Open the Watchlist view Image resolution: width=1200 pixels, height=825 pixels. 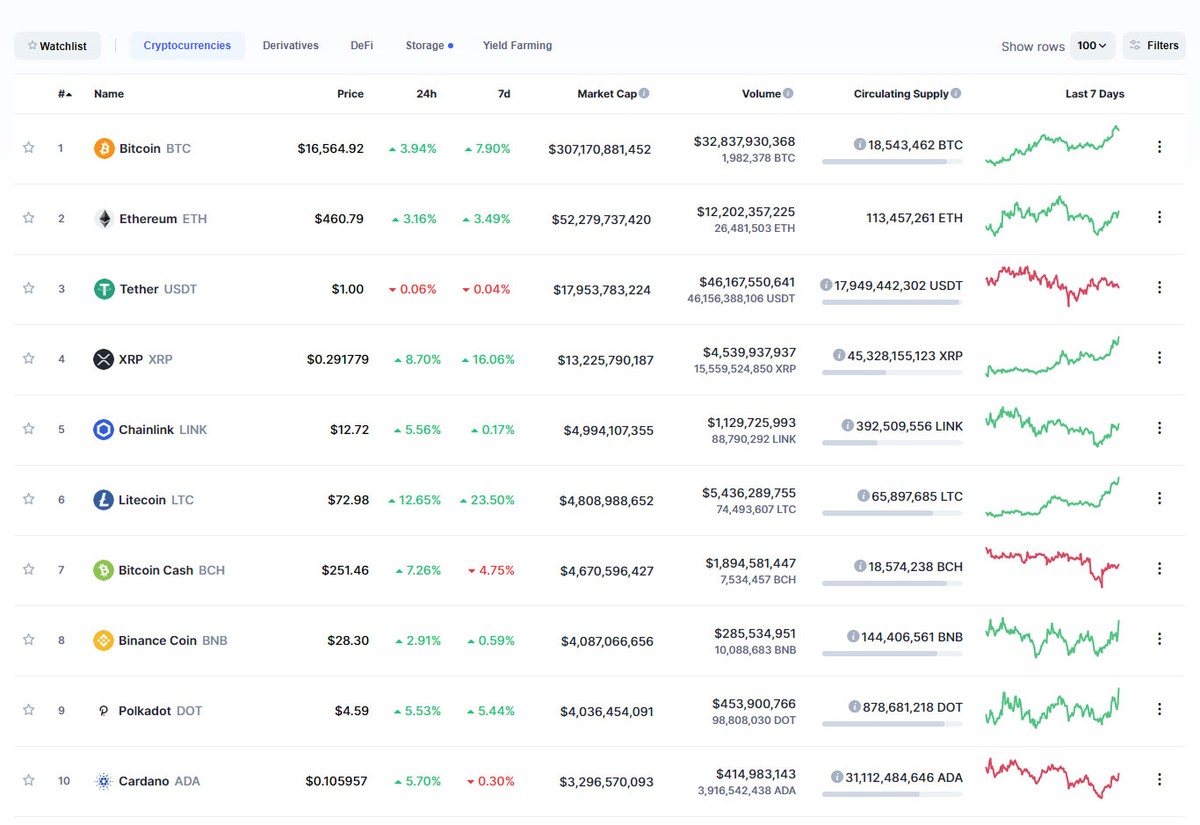[x=57, y=45]
